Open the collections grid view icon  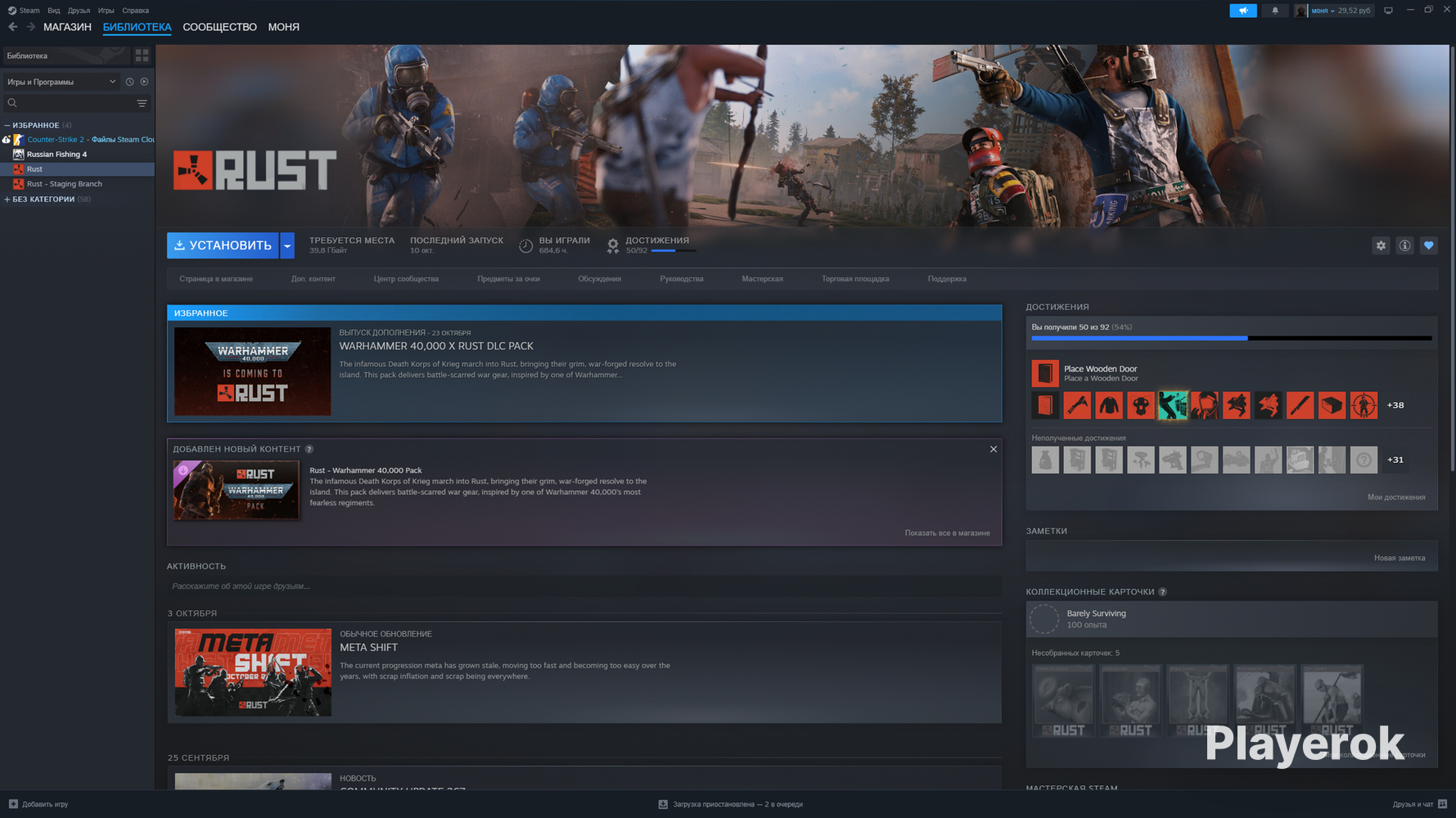[x=142, y=56]
